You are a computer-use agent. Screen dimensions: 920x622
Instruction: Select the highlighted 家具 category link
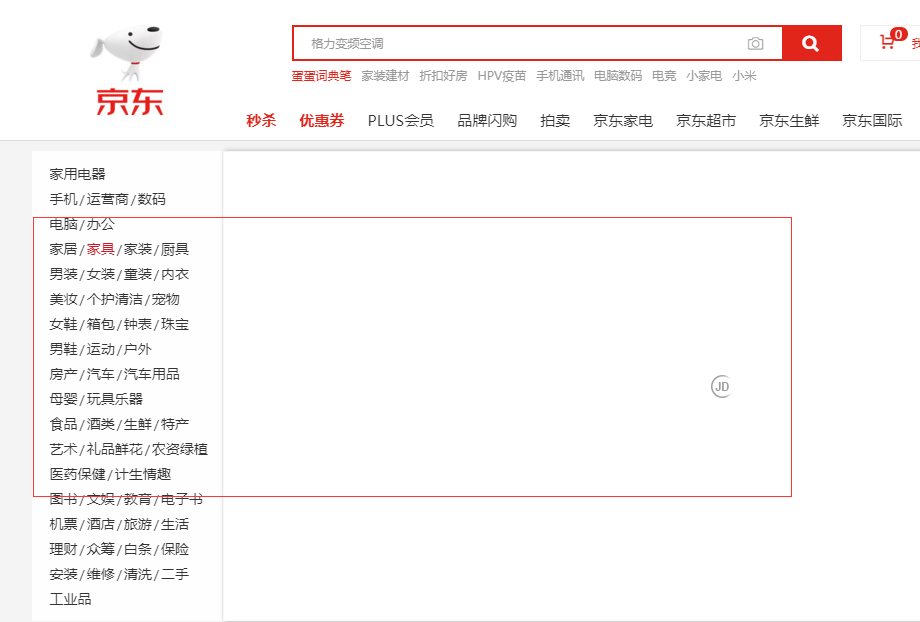[100, 249]
